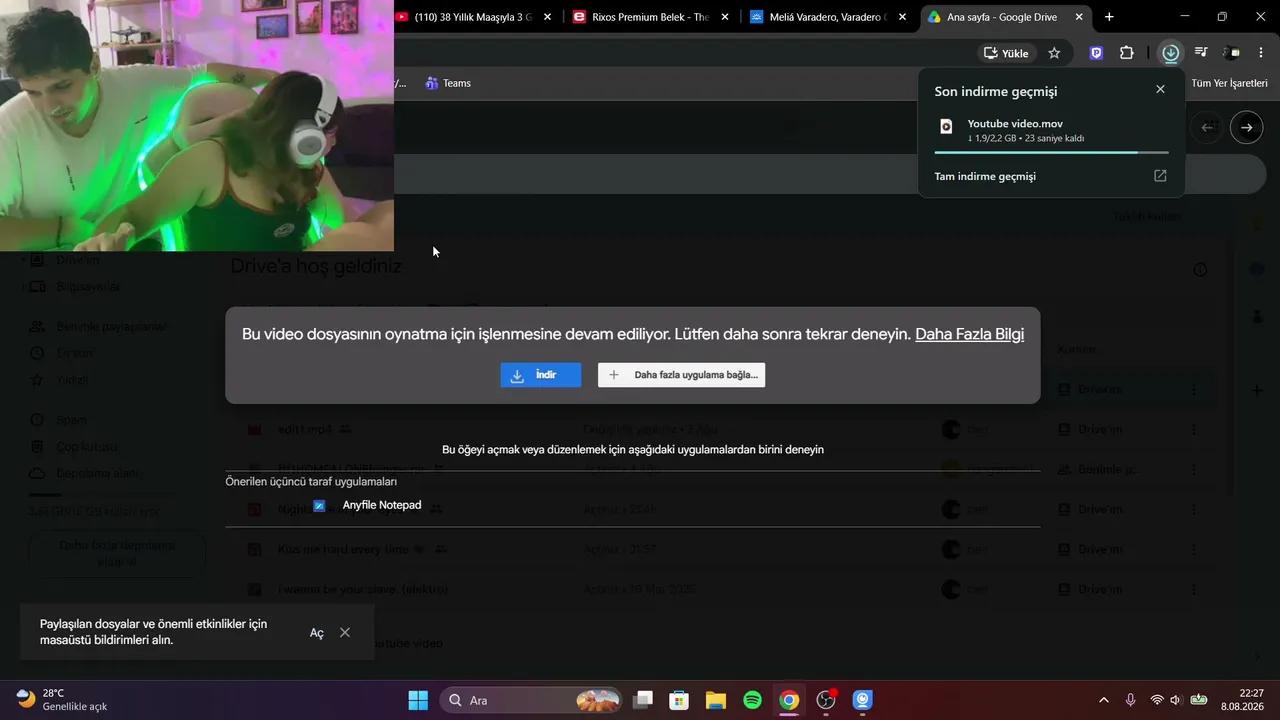Select the Kiss me hard every time file
1280x720 pixels.
coord(722,549)
